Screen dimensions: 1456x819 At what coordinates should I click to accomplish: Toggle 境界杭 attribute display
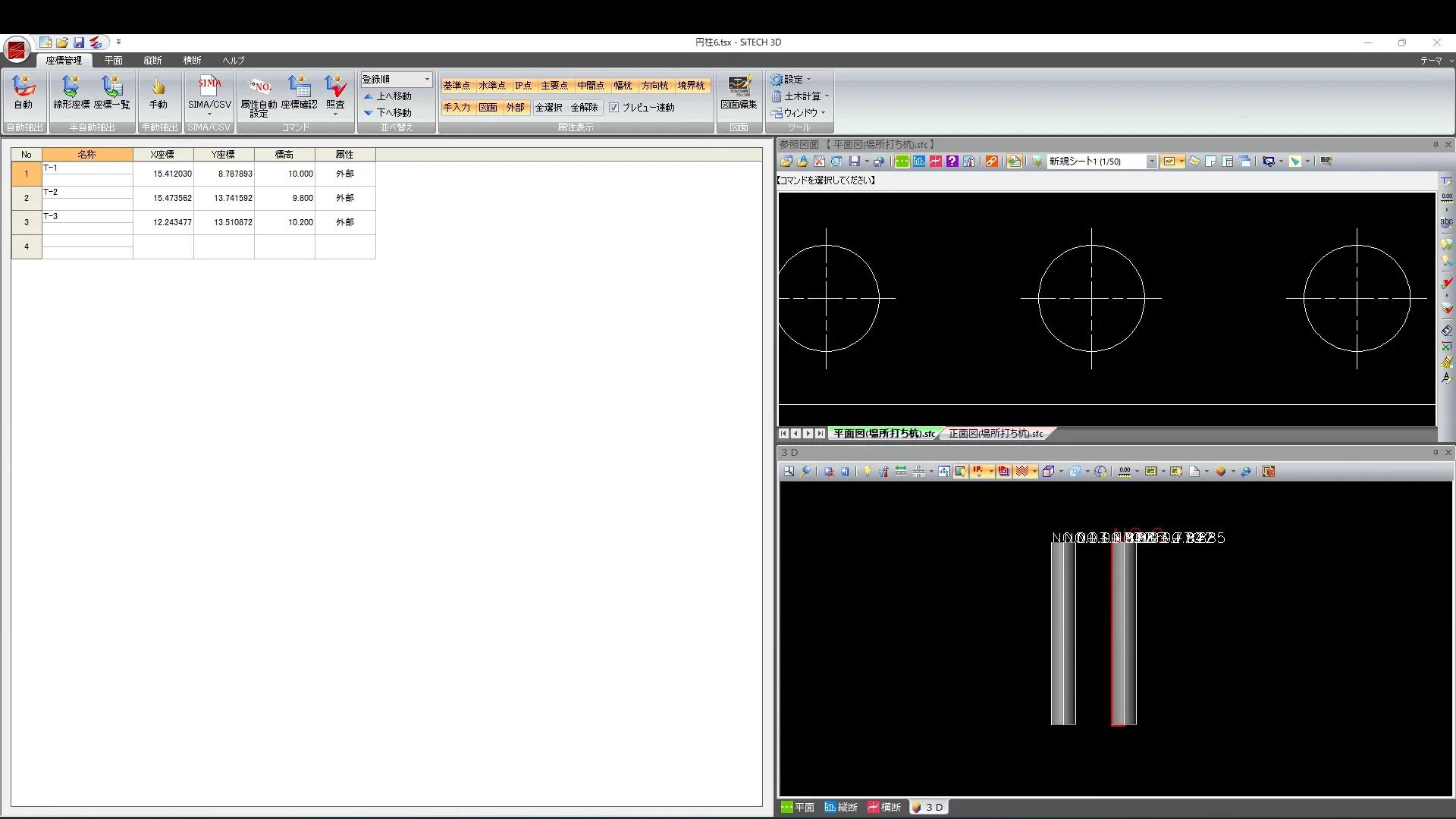point(692,86)
